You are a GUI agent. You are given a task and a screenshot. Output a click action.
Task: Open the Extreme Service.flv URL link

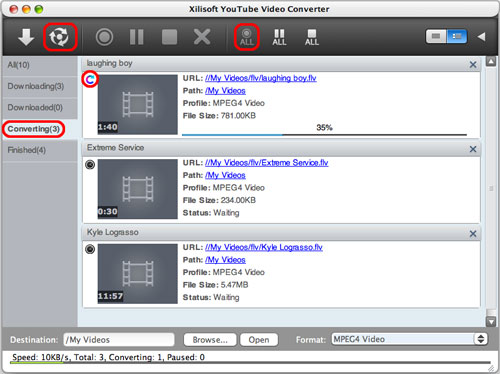267,163
